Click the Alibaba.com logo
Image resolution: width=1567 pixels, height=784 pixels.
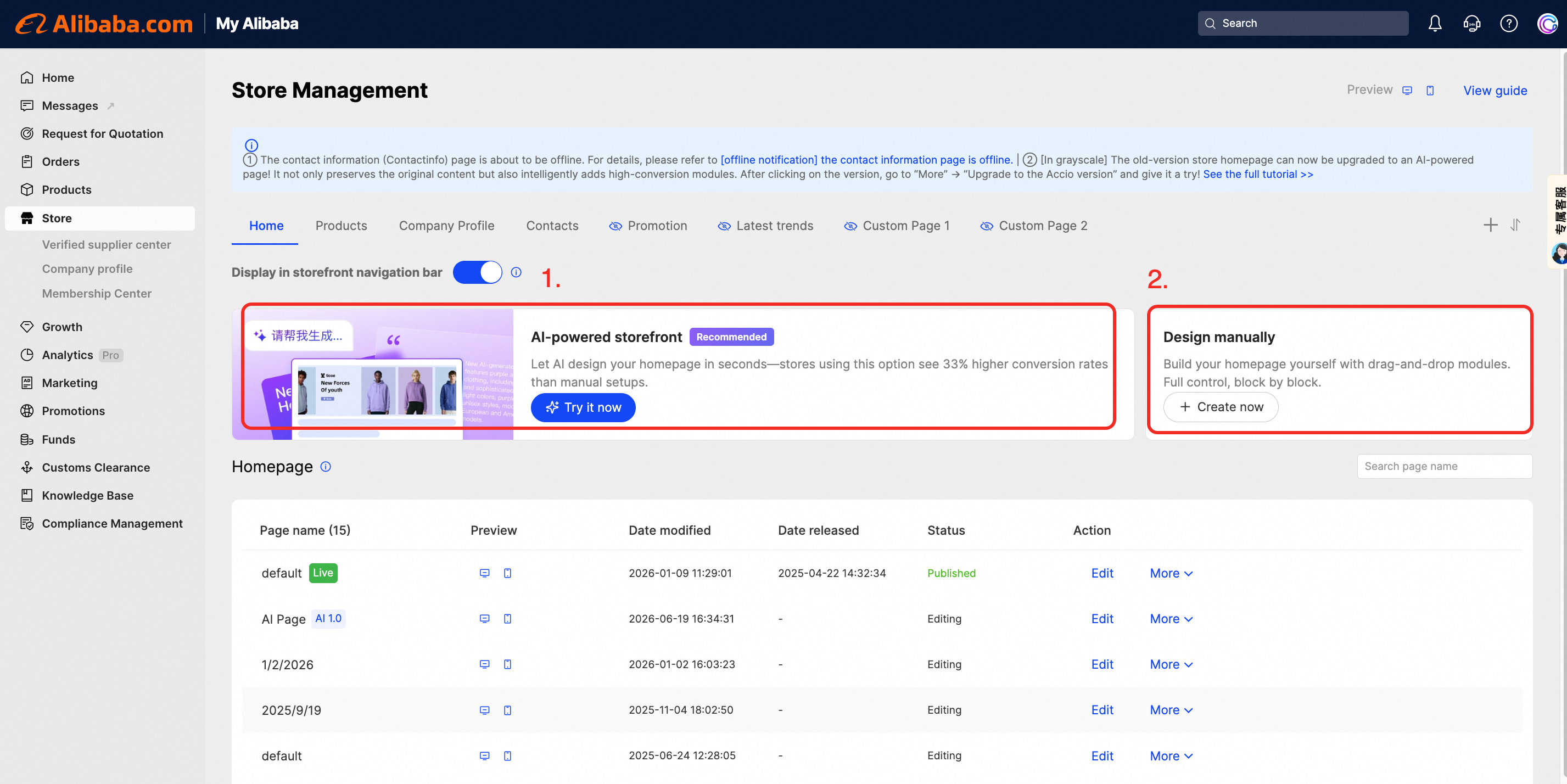pyautogui.click(x=104, y=24)
